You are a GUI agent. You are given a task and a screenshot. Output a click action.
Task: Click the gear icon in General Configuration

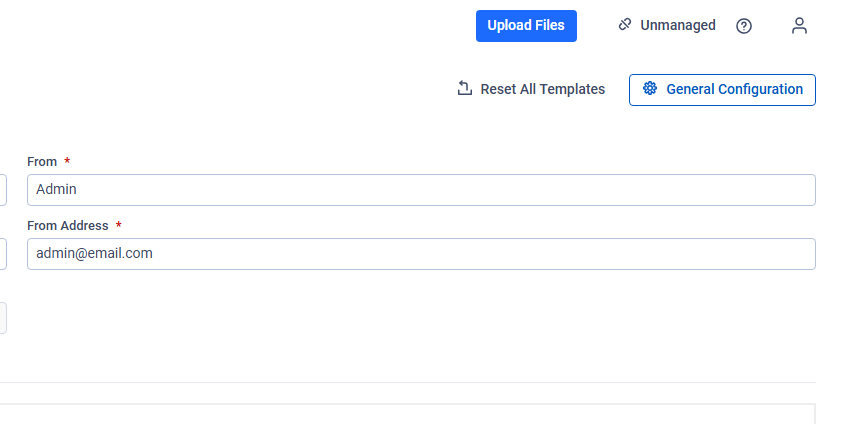(x=650, y=89)
